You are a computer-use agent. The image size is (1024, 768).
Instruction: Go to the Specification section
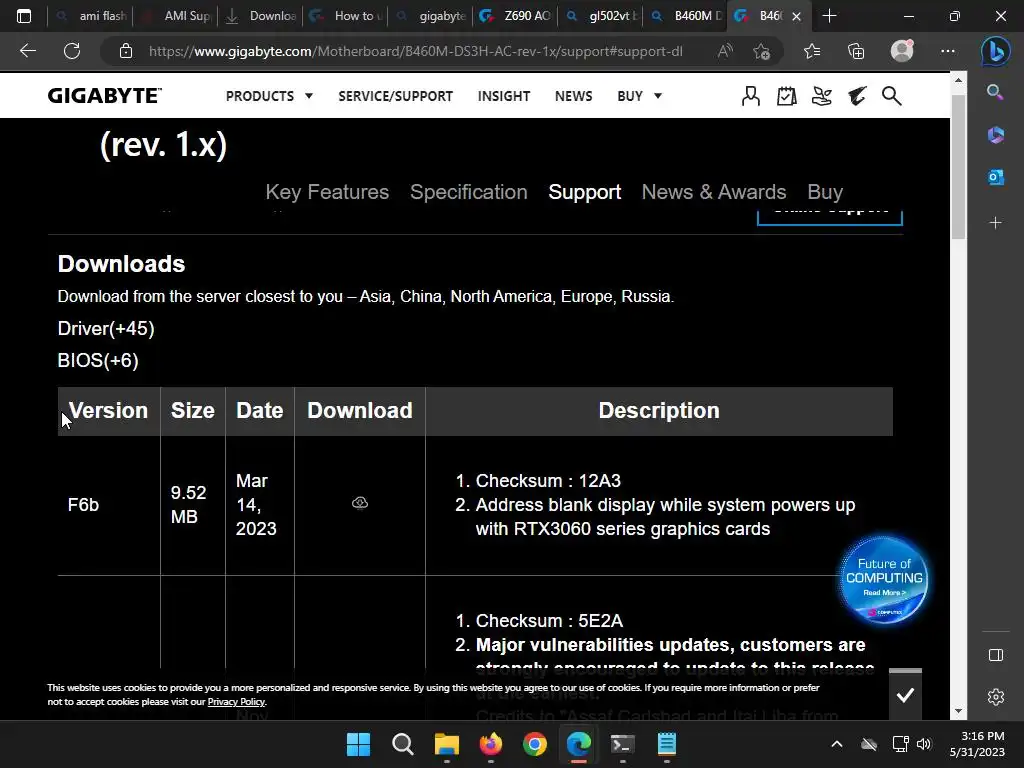(x=468, y=192)
